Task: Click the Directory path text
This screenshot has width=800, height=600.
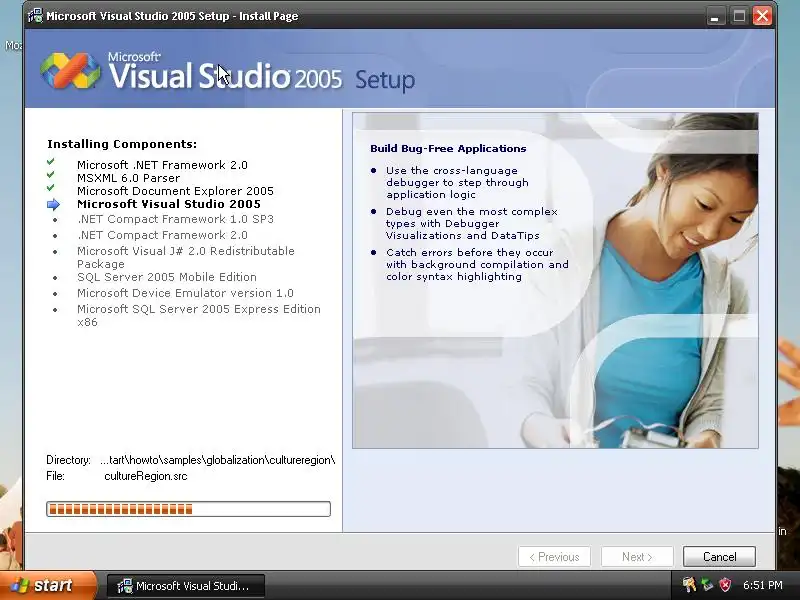Action: [218, 460]
